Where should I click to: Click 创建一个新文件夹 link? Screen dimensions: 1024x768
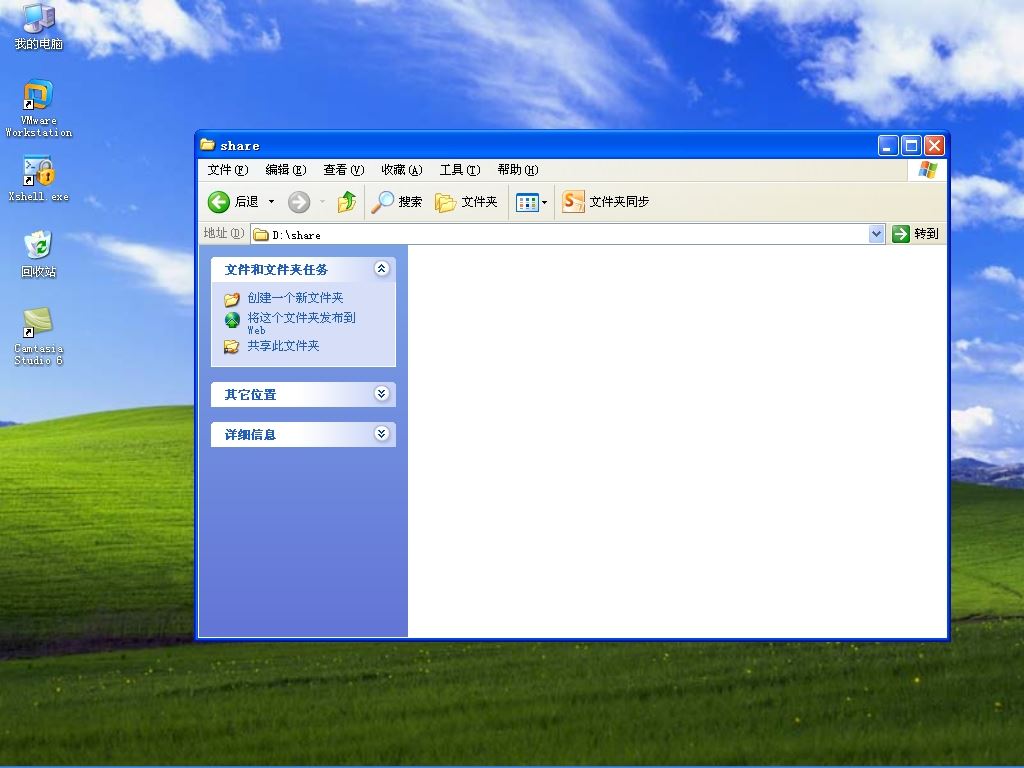[x=295, y=298]
